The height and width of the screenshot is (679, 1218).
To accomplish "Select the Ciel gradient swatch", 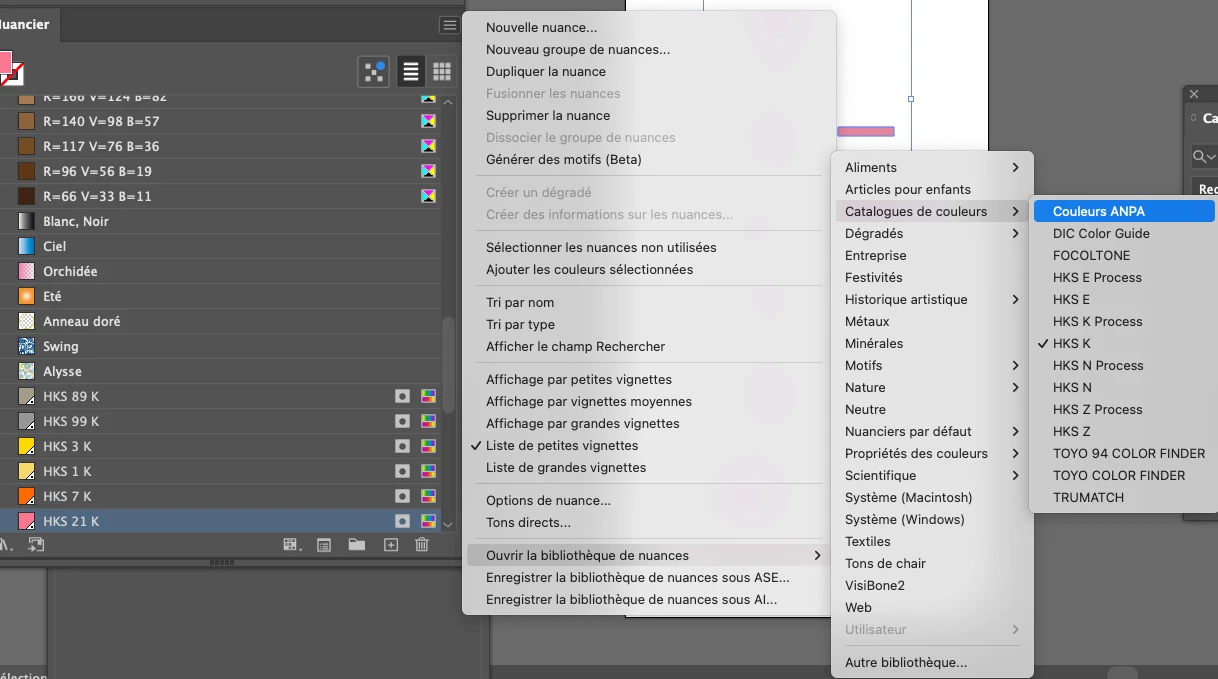I will click(x=27, y=246).
